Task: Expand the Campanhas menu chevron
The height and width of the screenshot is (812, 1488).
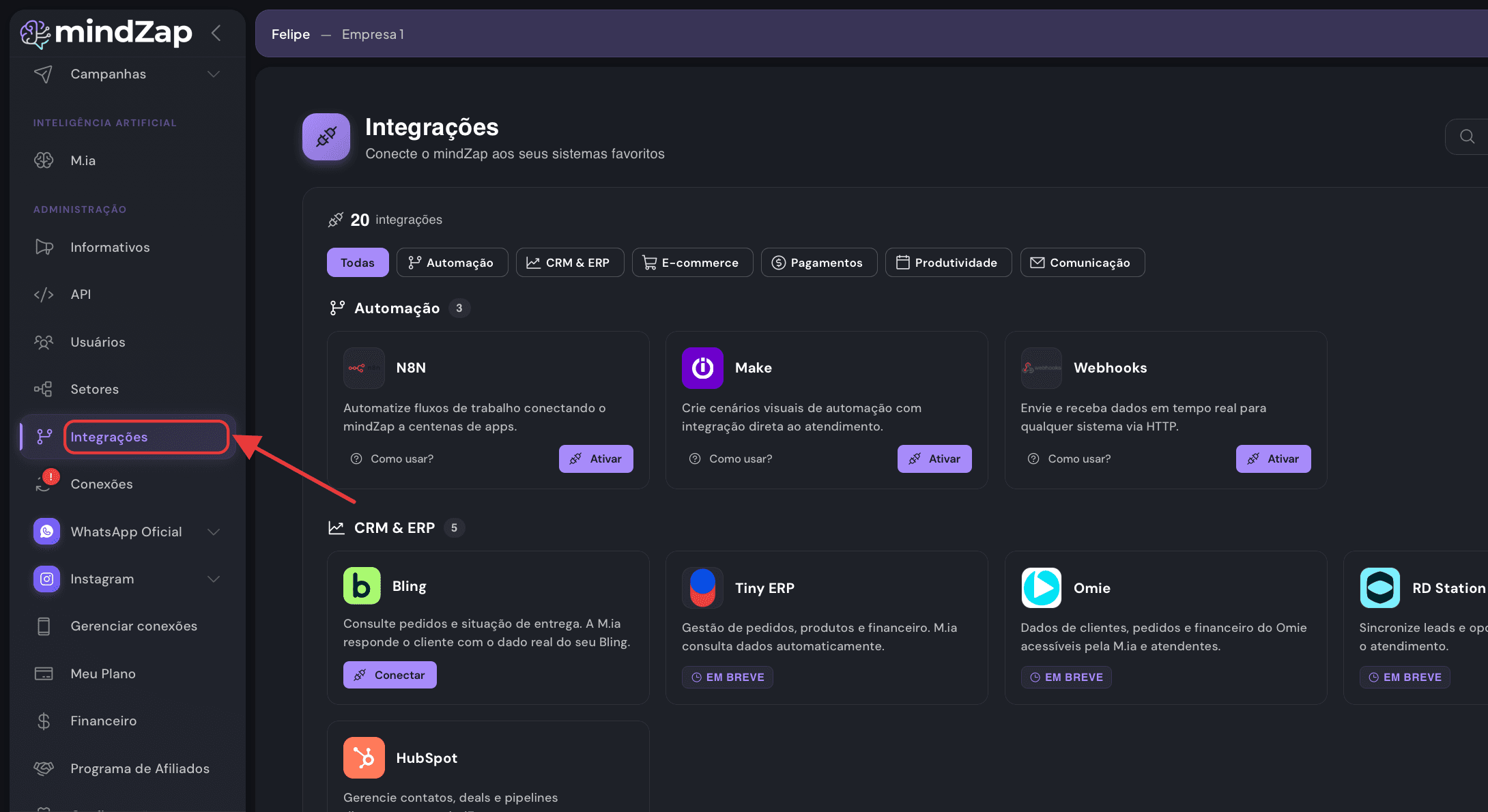Action: point(214,74)
